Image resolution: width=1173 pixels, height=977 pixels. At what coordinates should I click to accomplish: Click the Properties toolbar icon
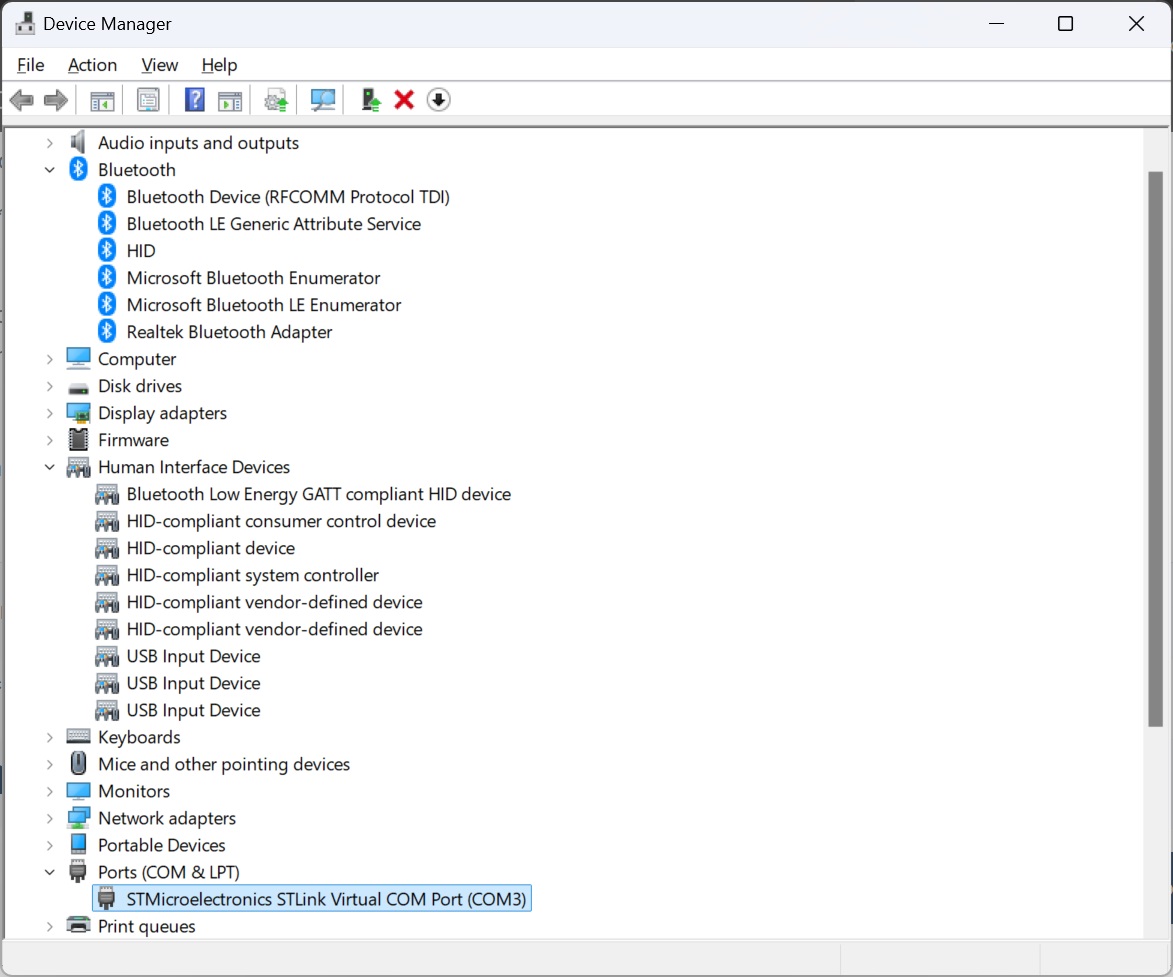[x=148, y=99]
